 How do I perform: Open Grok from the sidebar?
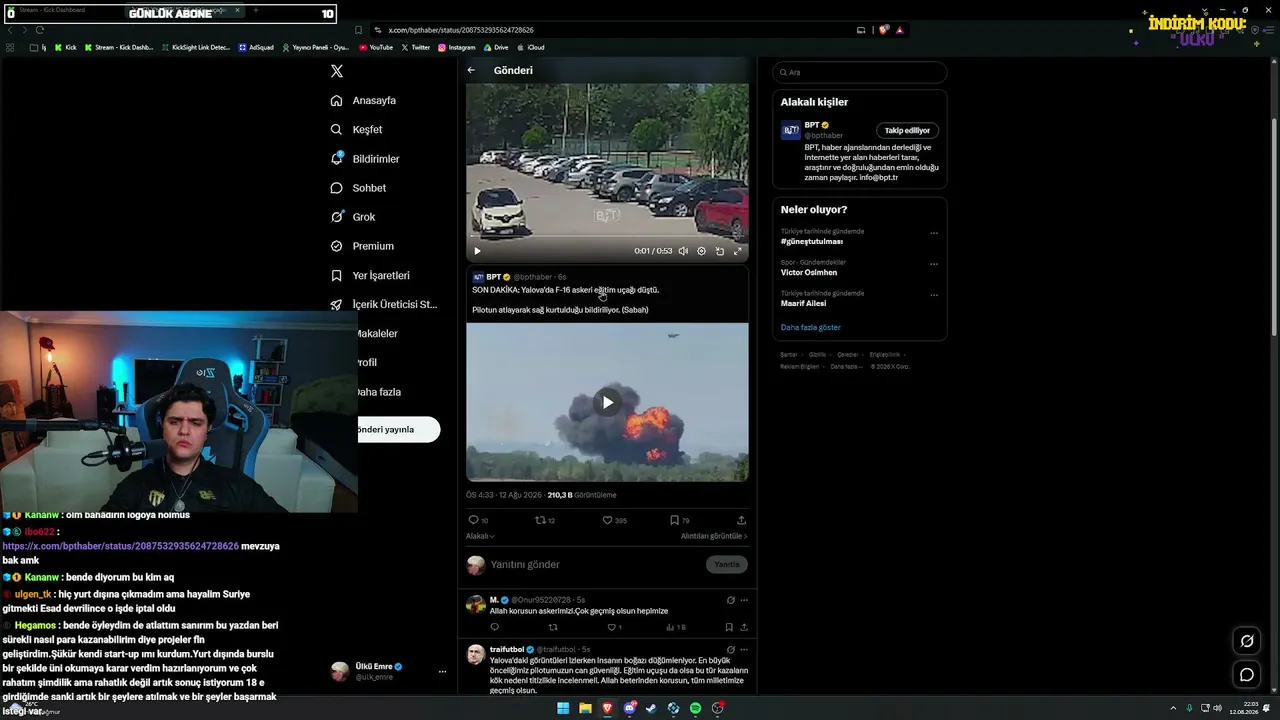click(353, 217)
